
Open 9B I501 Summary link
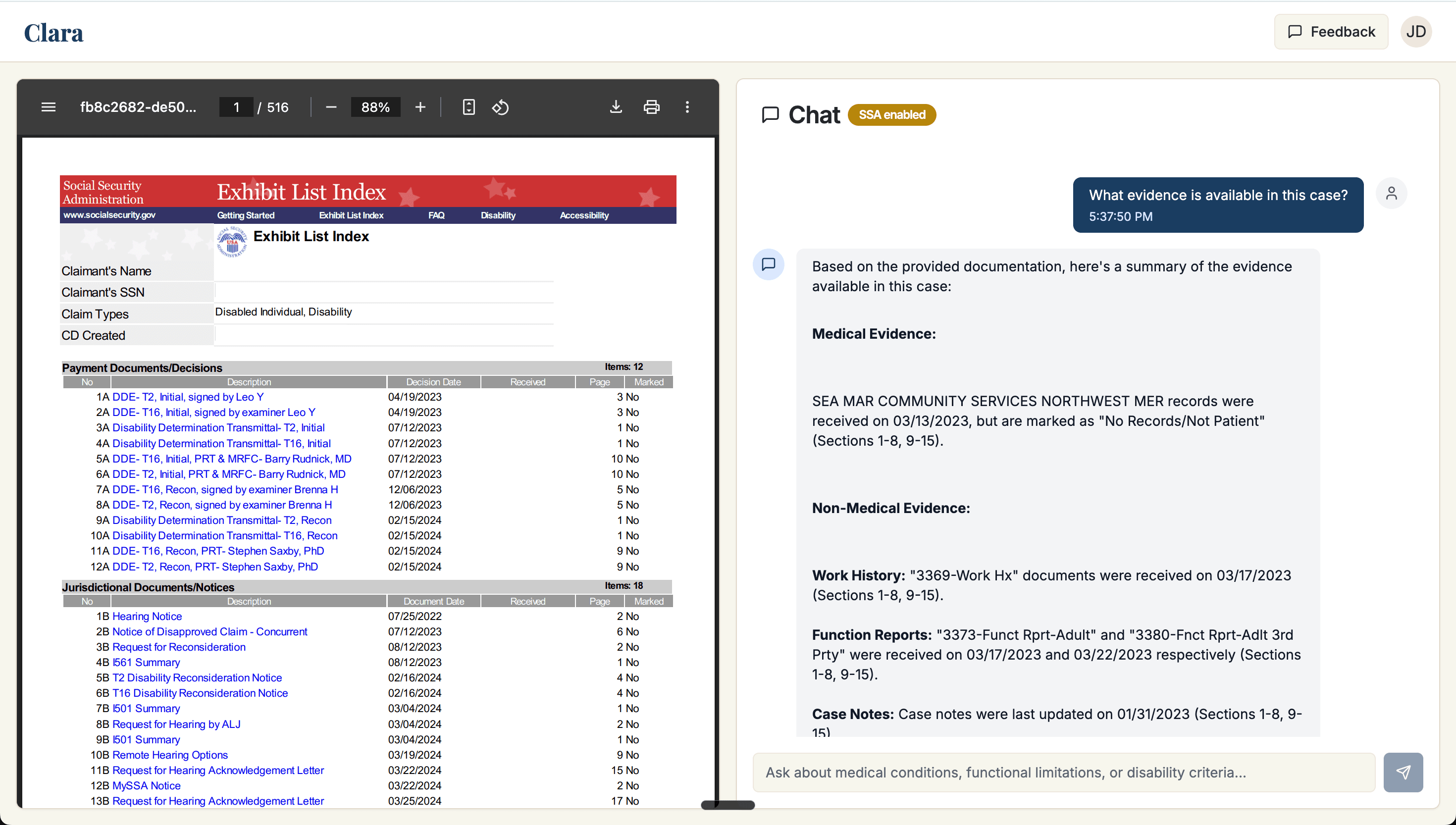(x=146, y=739)
